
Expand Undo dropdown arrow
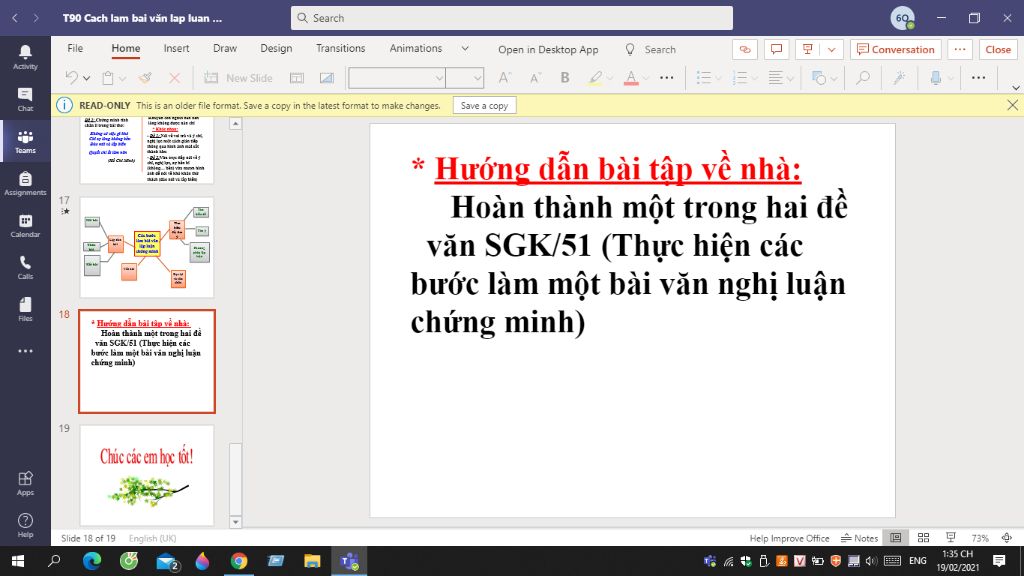86,78
